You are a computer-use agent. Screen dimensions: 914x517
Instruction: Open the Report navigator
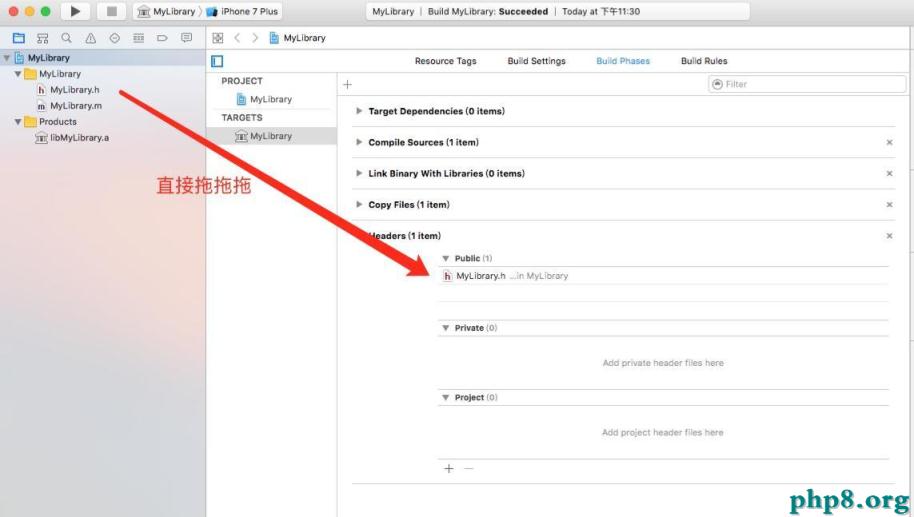click(186, 38)
